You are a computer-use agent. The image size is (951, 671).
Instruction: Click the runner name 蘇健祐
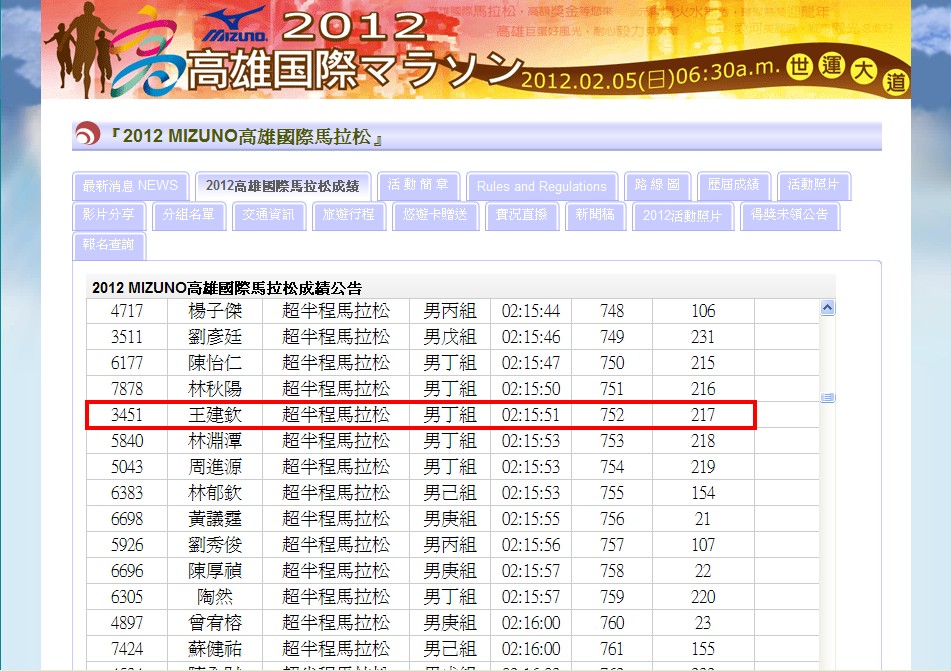[x=215, y=649]
